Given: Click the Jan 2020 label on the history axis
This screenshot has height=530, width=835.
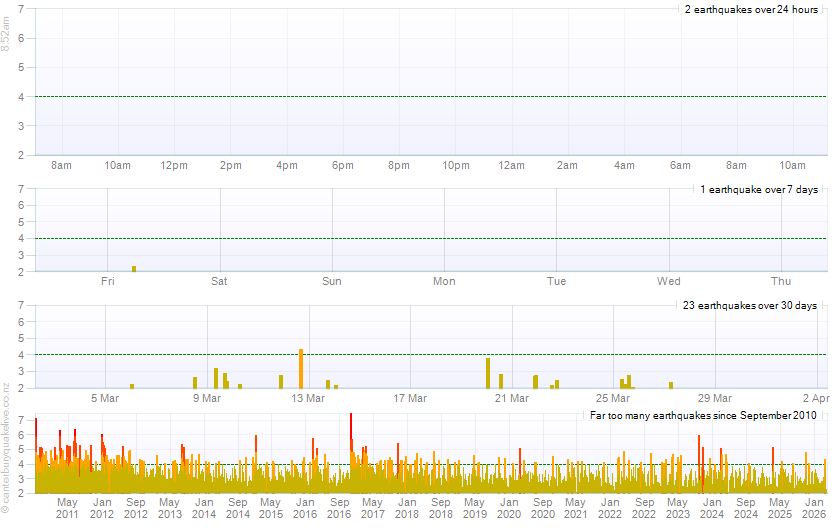Looking at the screenshot, I should coord(509,508).
